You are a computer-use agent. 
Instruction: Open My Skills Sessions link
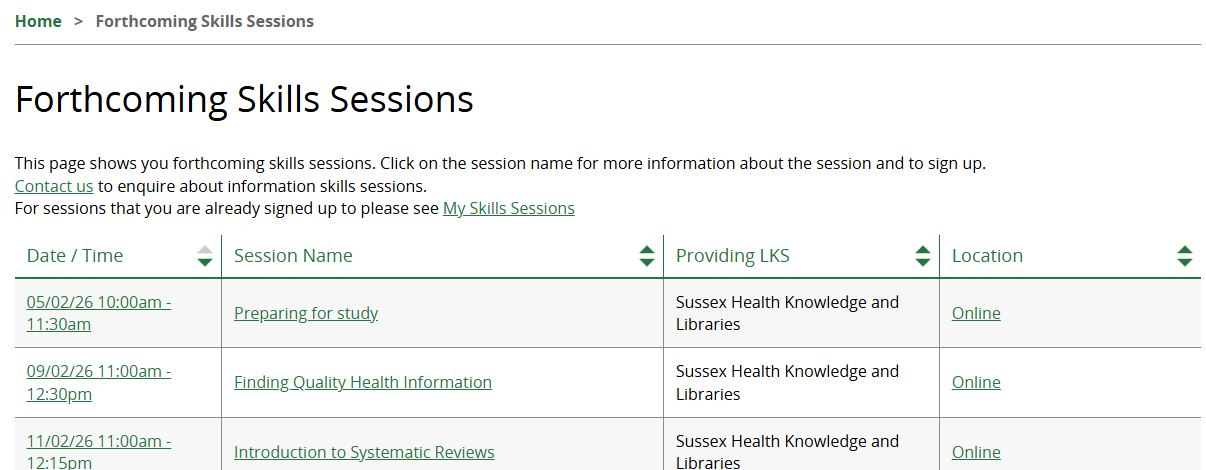coord(508,208)
